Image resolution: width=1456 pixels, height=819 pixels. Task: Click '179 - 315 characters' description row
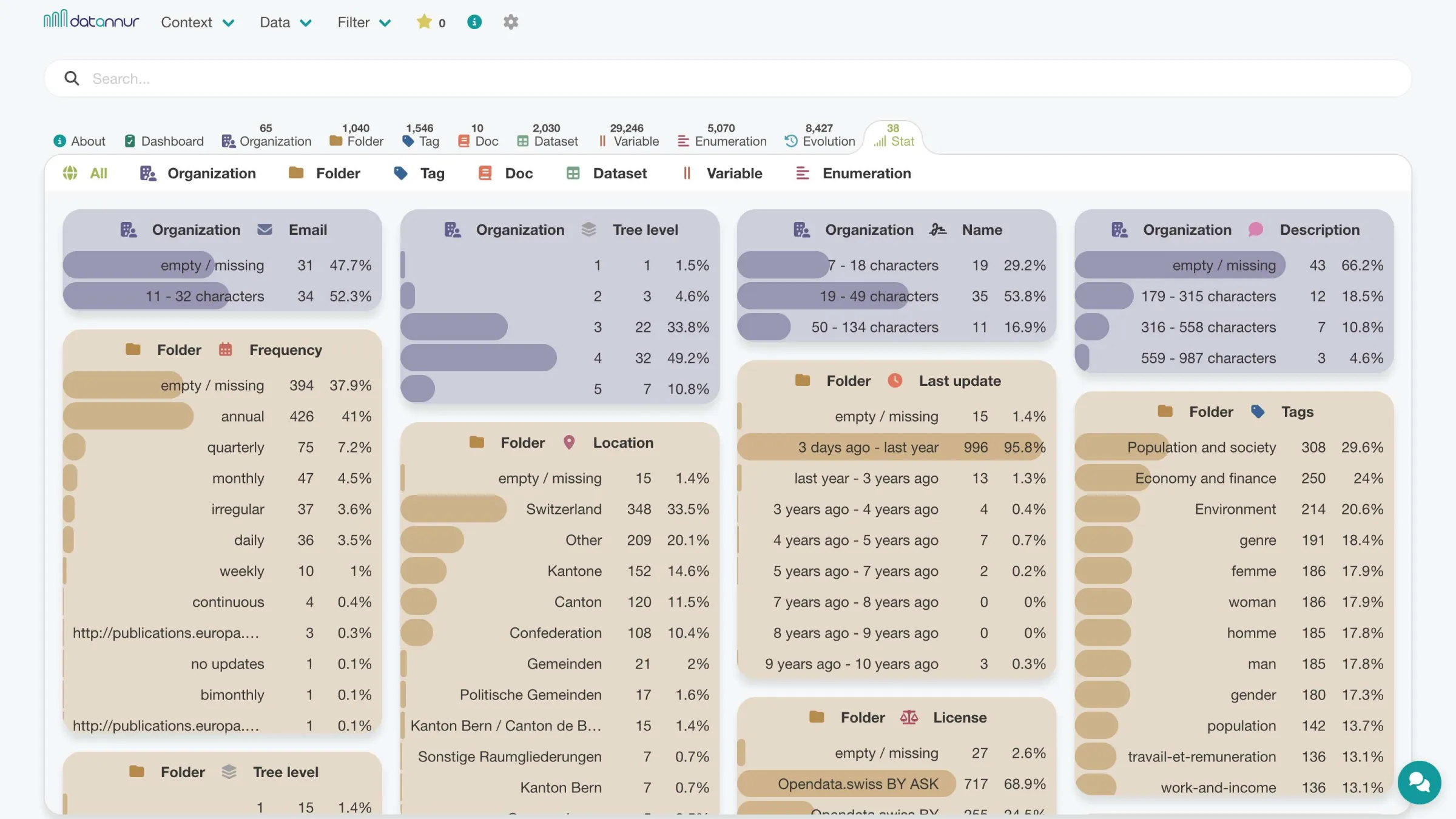[x=1234, y=297]
